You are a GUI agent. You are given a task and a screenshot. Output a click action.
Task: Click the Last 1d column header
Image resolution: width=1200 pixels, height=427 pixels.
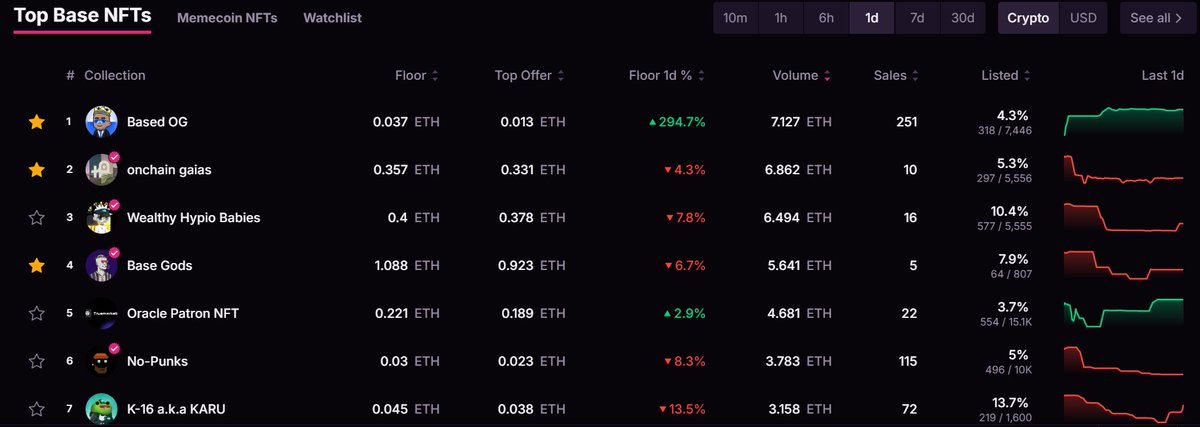(x=1162, y=75)
